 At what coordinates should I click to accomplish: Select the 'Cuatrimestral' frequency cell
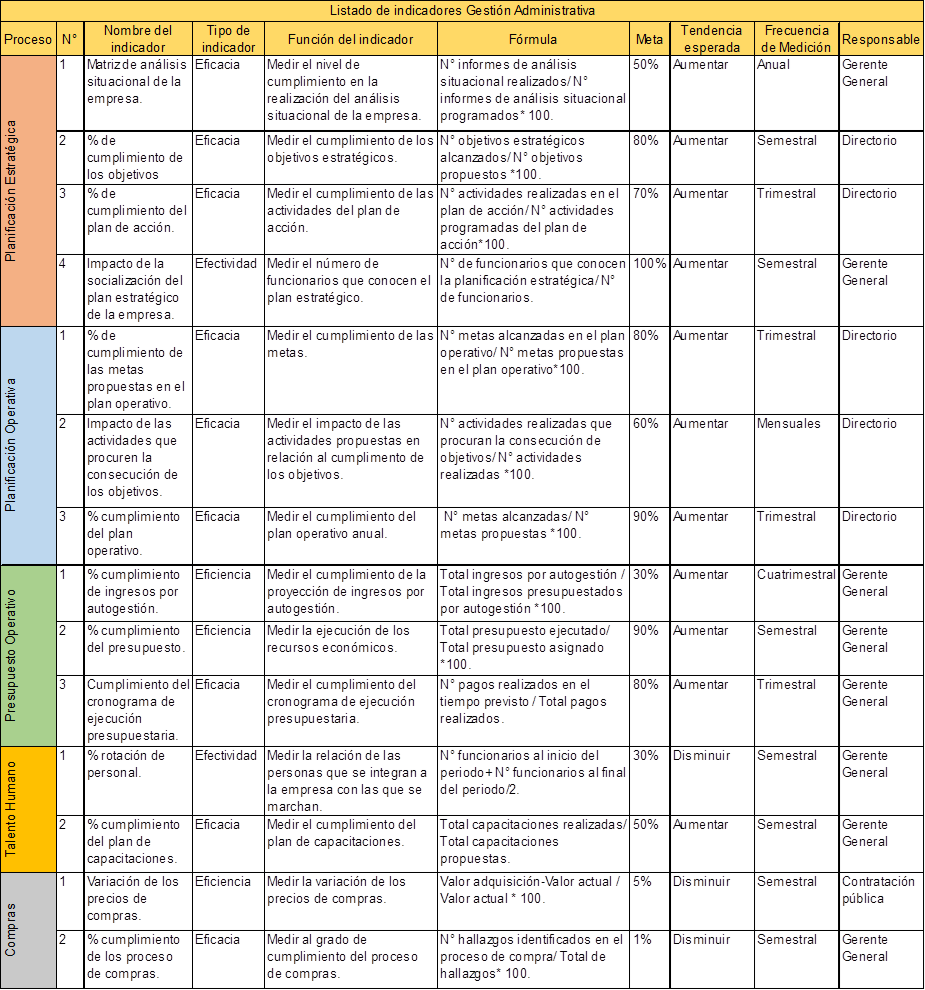(x=796, y=574)
